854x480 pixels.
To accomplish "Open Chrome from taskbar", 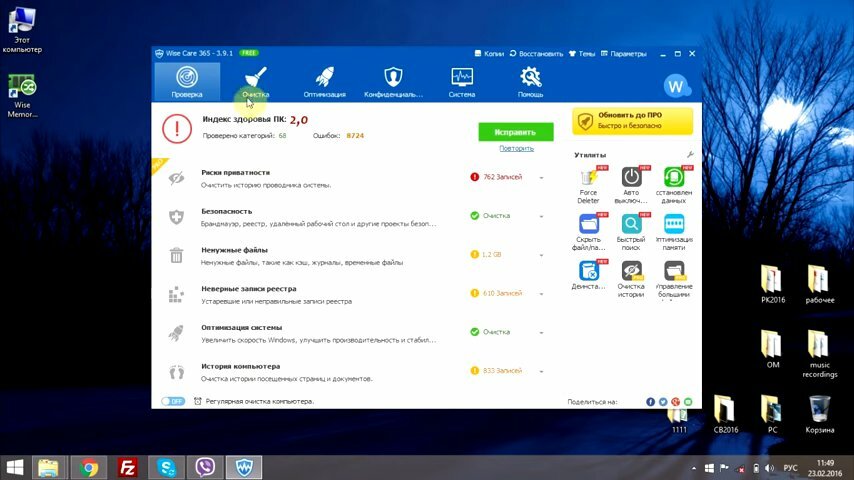I will pos(88,467).
